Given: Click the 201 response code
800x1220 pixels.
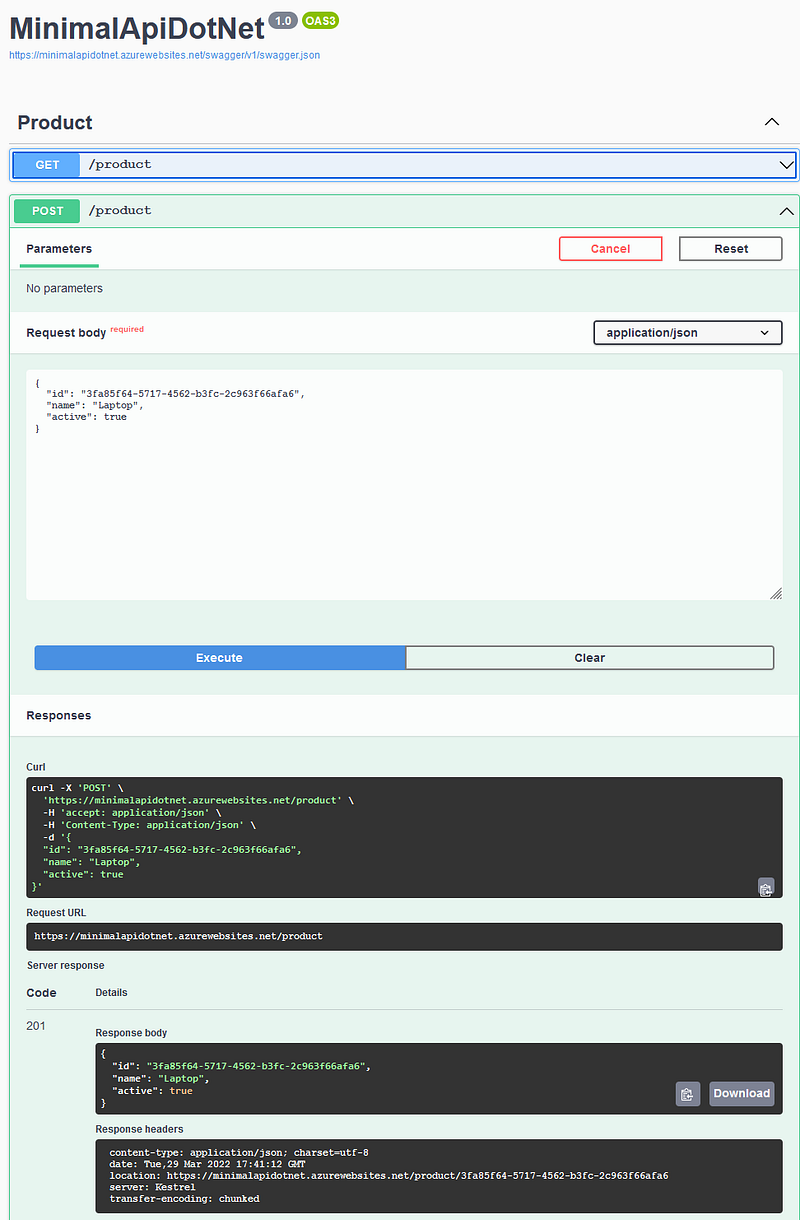Looking at the screenshot, I should (x=36, y=1027).
